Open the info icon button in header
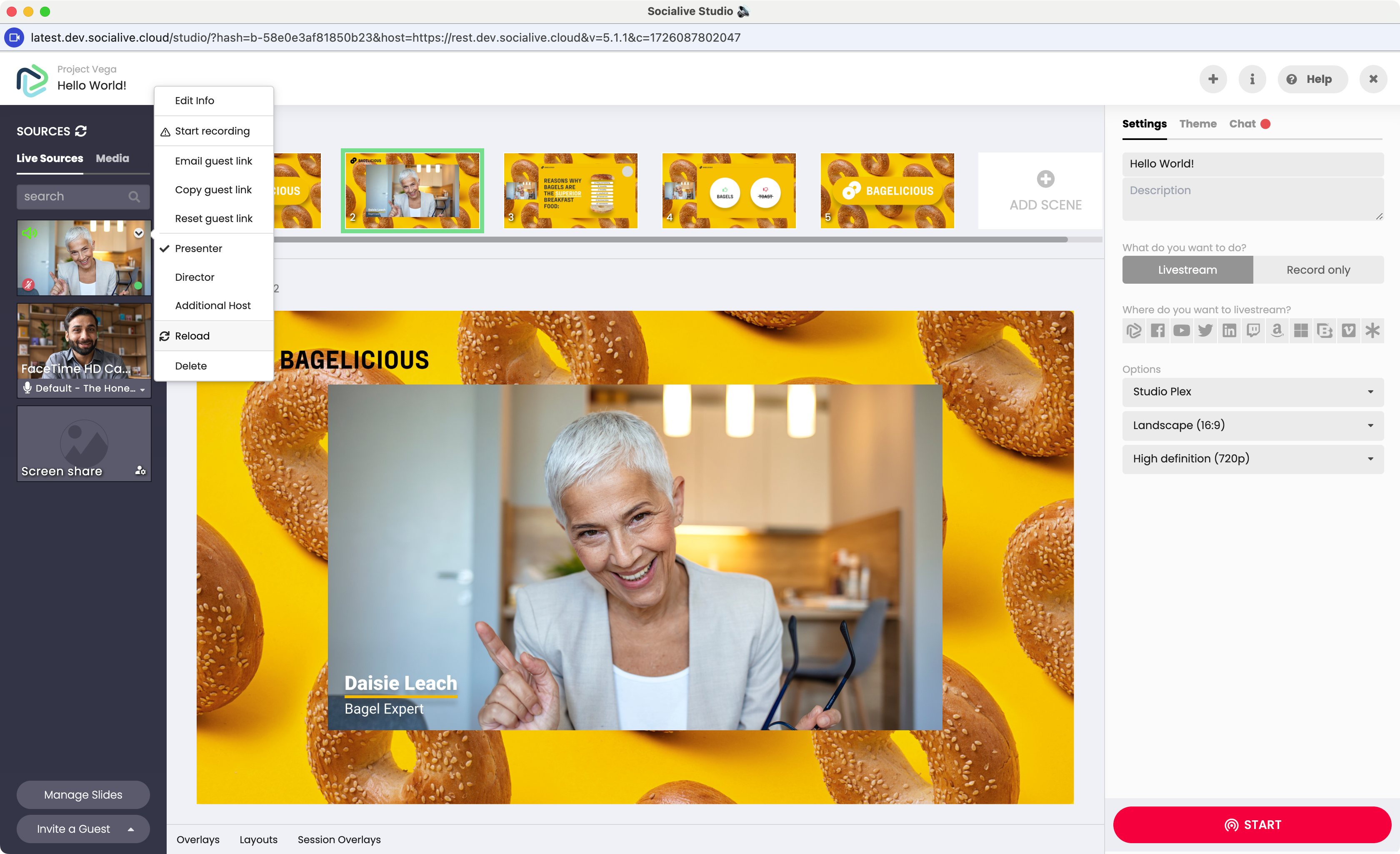Viewport: 1400px width, 854px height. pyautogui.click(x=1252, y=79)
